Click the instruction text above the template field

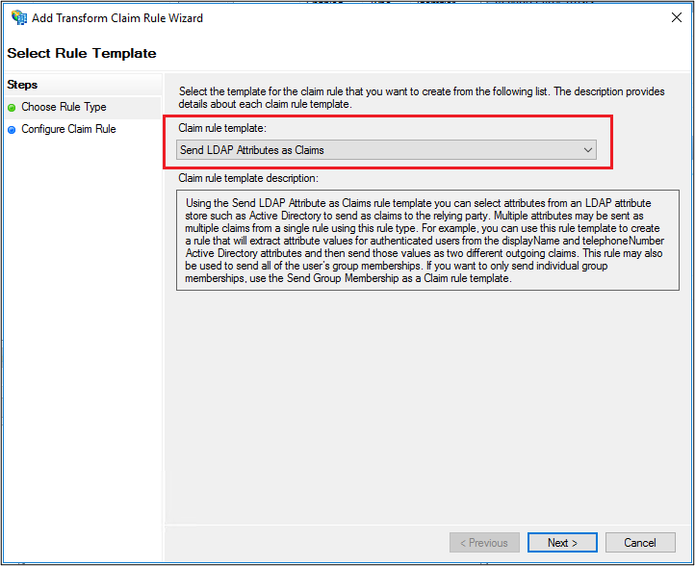pyautogui.click(x=420, y=98)
